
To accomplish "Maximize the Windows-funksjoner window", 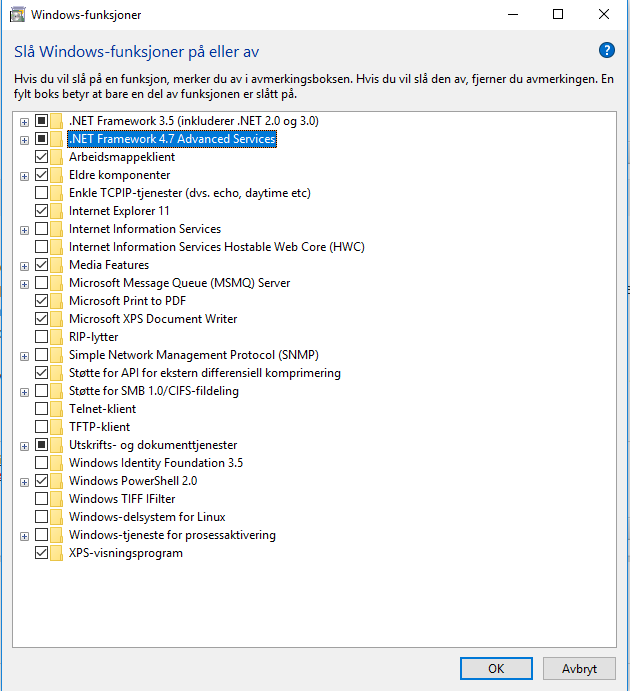I will tap(558, 15).
